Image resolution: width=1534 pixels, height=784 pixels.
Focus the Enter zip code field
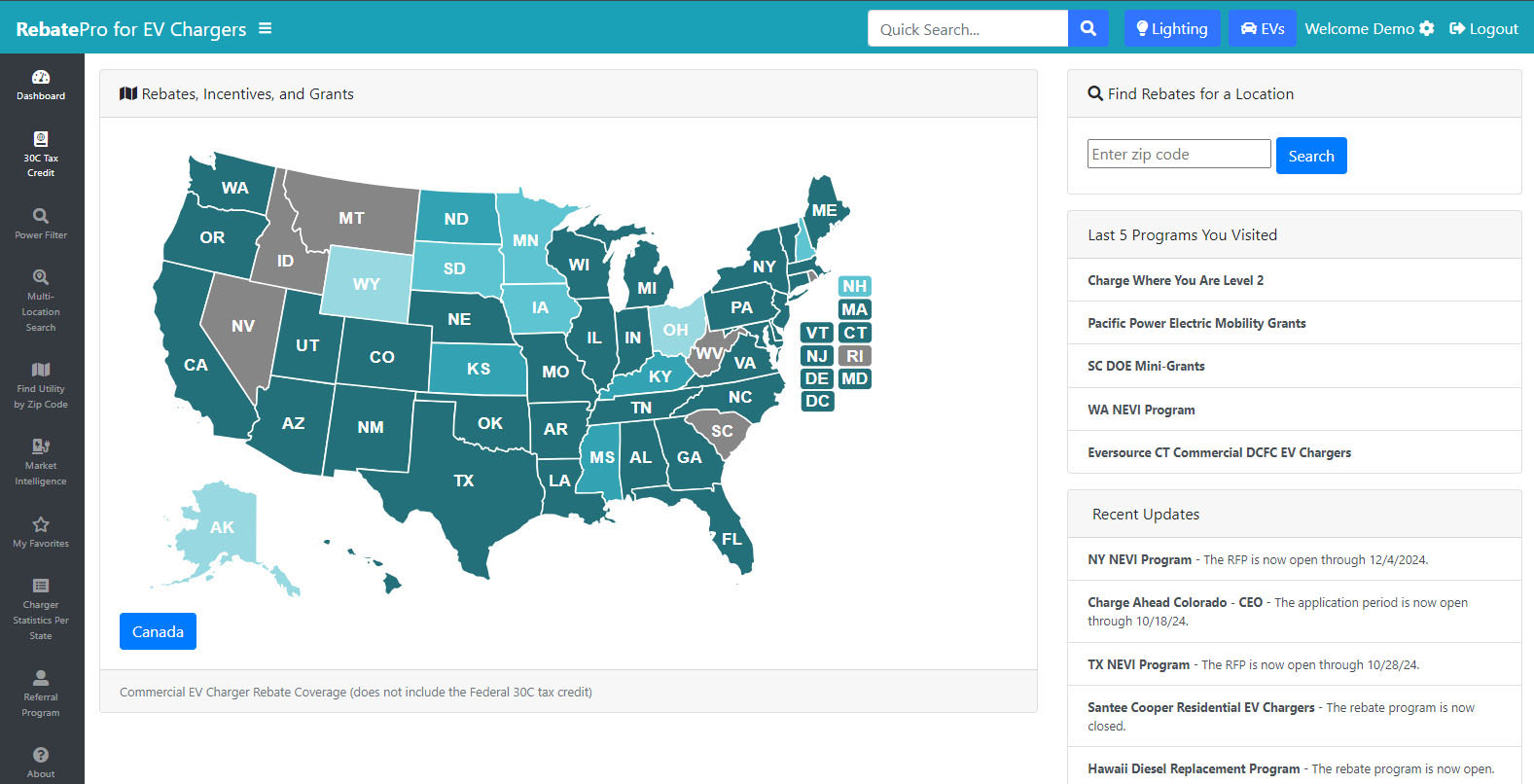1178,154
